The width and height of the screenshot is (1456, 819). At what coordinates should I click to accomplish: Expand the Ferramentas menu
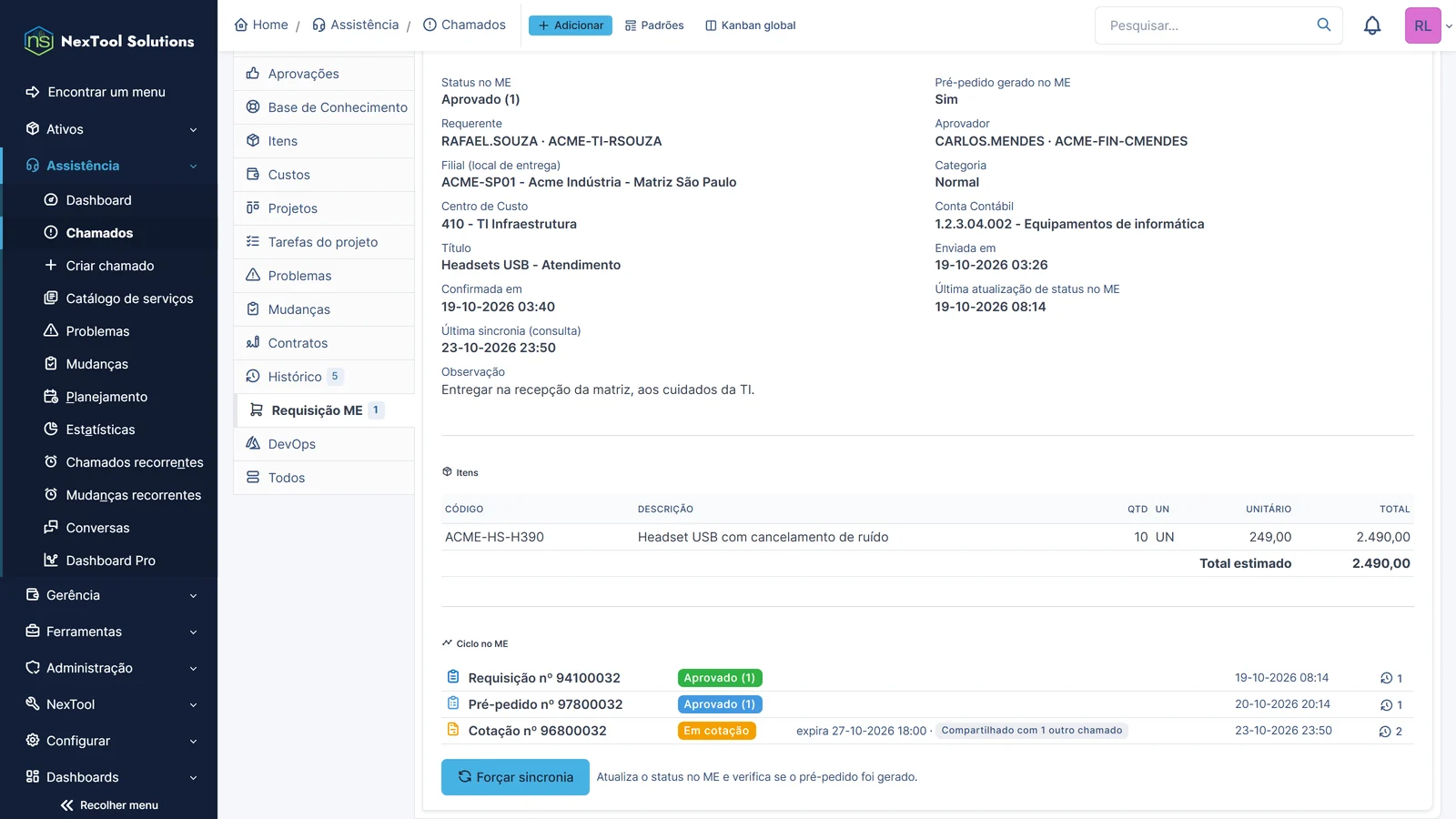click(x=109, y=632)
